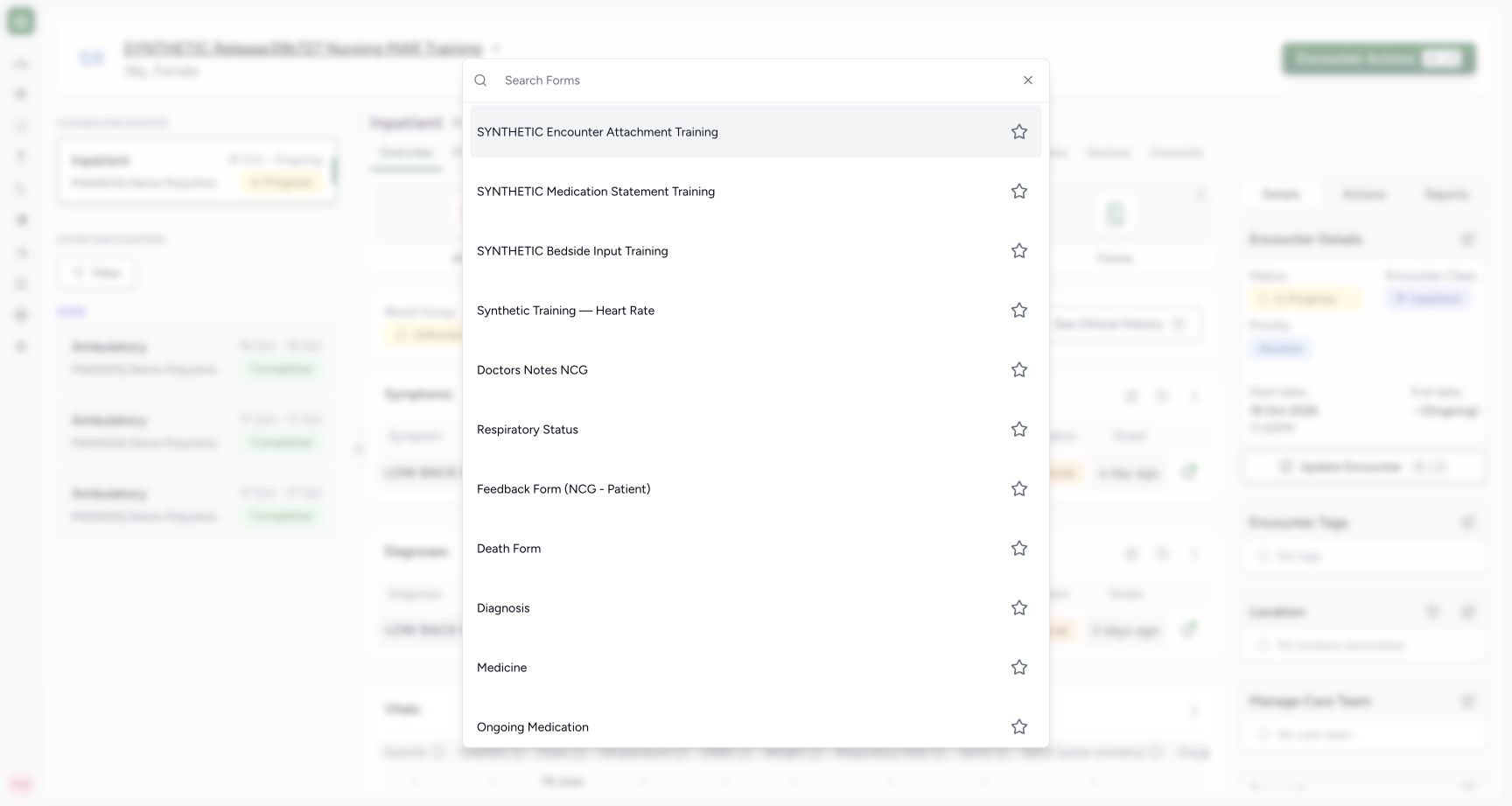Open SYNTHETIC Encounter Attachment Training form
The image size is (1512, 806).
pos(756,132)
